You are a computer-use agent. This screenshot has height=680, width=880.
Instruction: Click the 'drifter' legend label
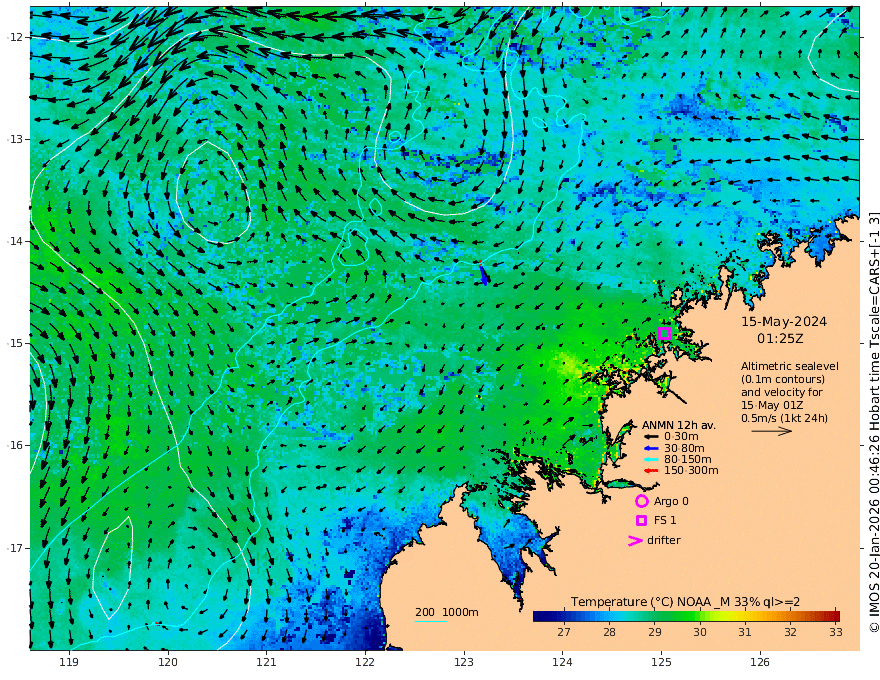663,540
